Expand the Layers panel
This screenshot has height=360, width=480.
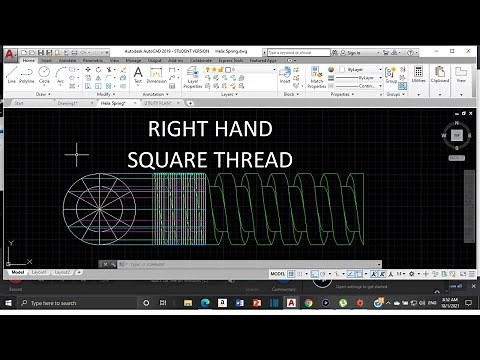(x=229, y=94)
